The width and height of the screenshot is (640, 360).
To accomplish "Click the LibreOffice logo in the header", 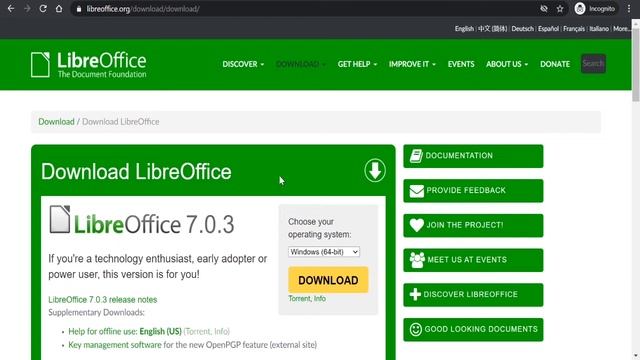I will pyautogui.click(x=89, y=64).
